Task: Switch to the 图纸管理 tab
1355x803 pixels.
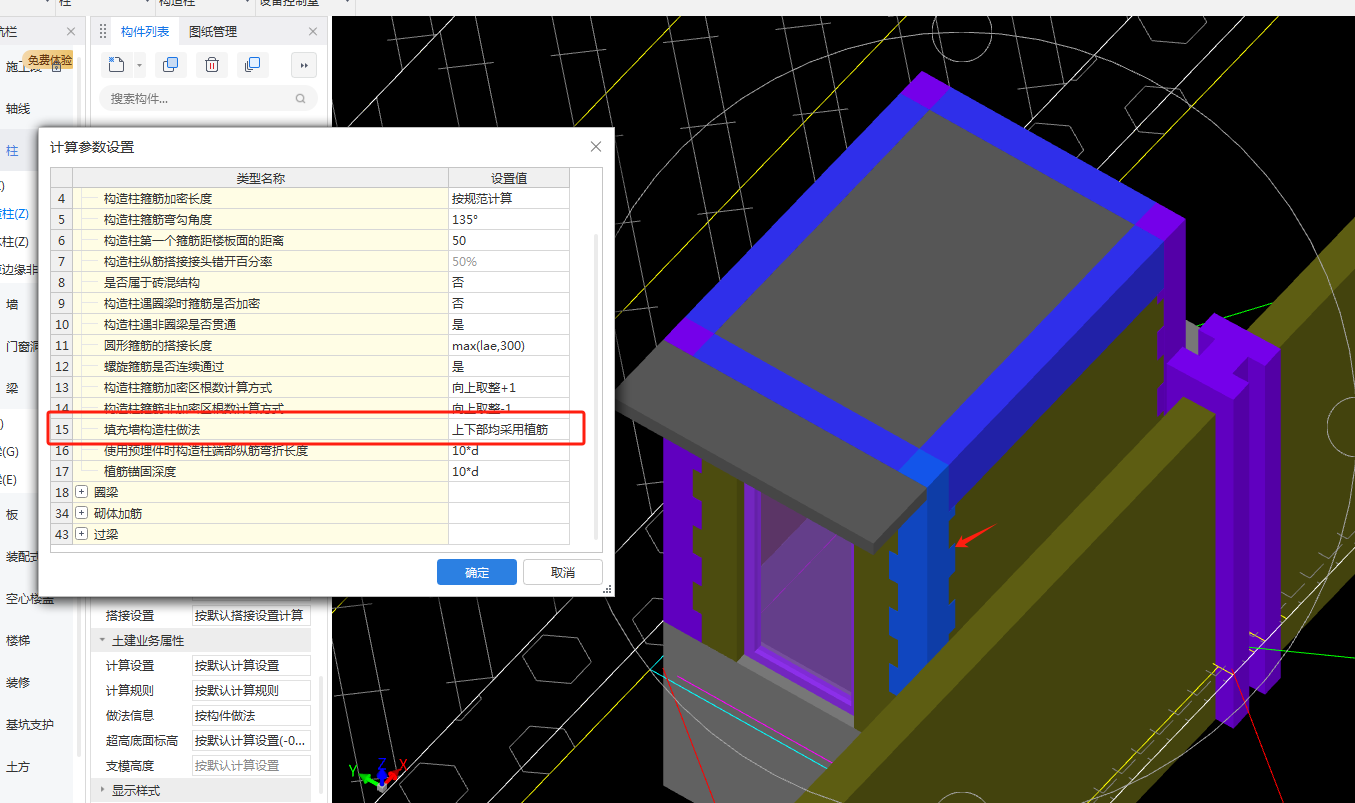Action: coord(213,32)
